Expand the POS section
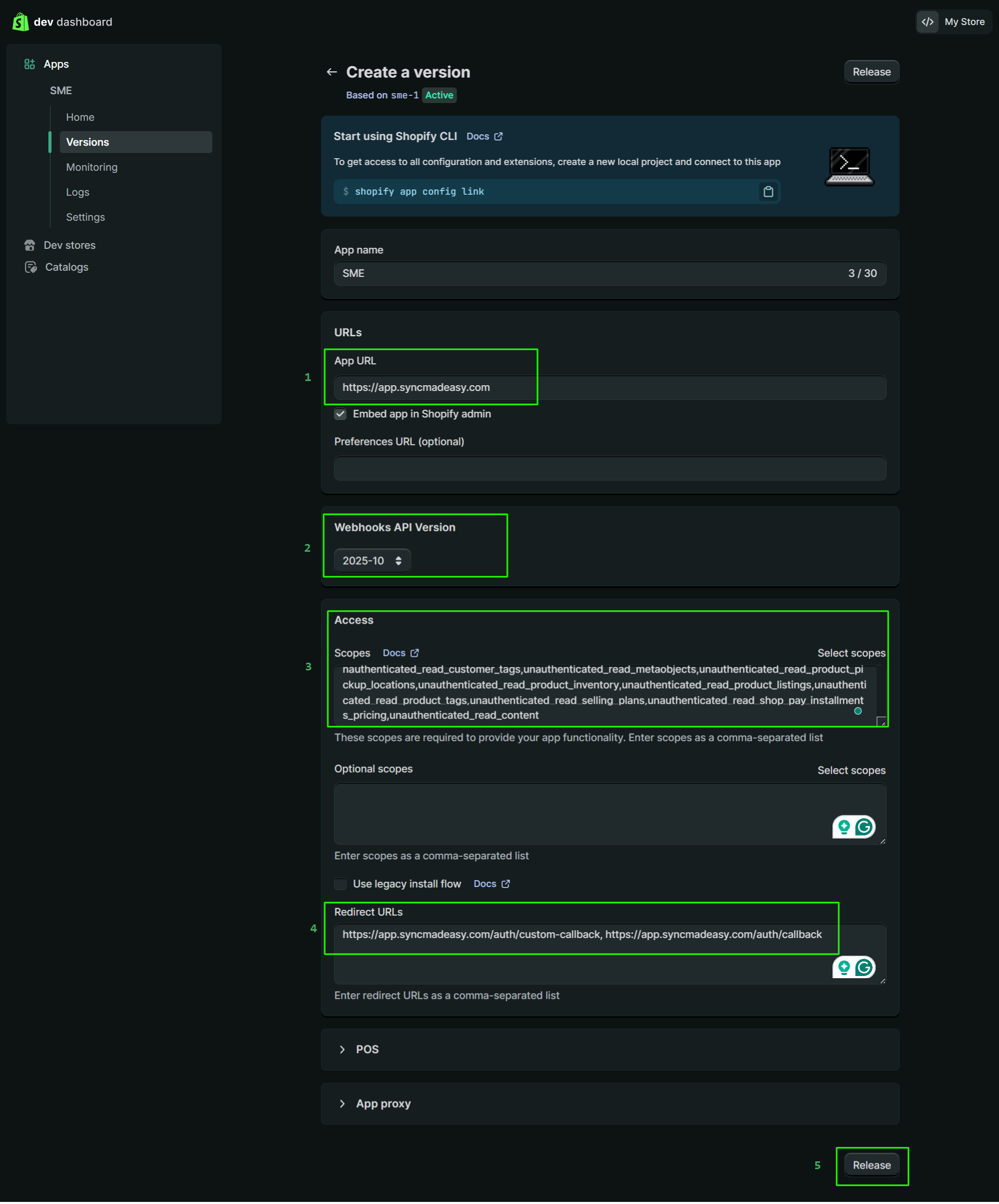Image resolution: width=999 pixels, height=1204 pixels. (343, 1049)
